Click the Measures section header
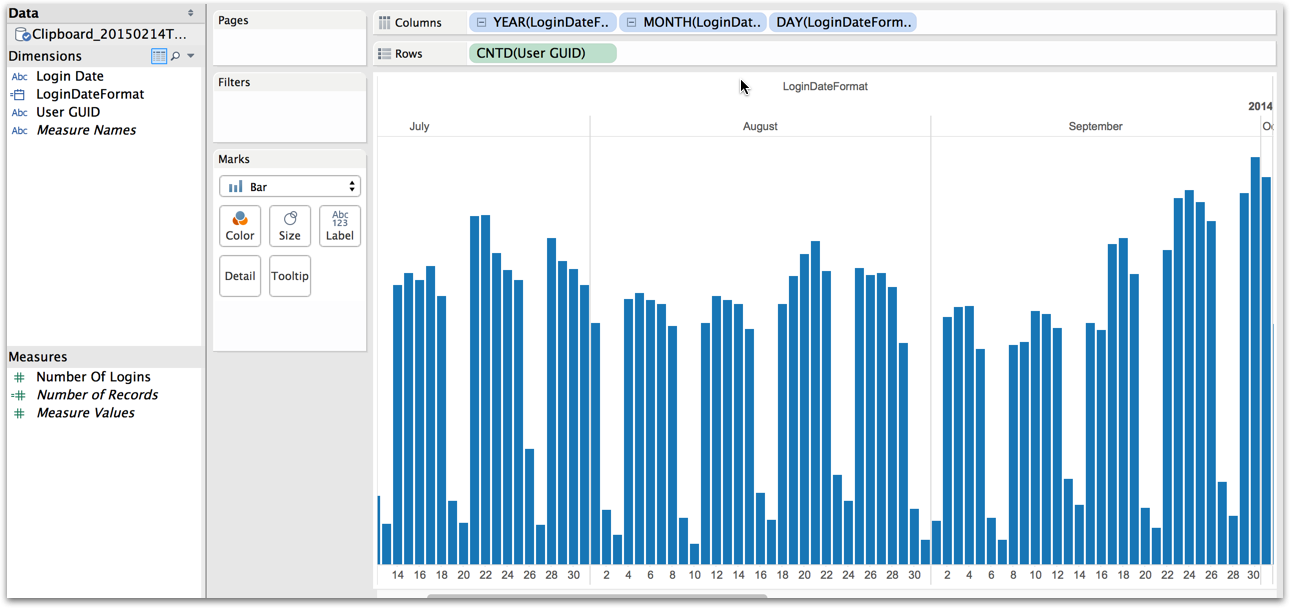This screenshot has width=1290, height=608. click(x=38, y=357)
